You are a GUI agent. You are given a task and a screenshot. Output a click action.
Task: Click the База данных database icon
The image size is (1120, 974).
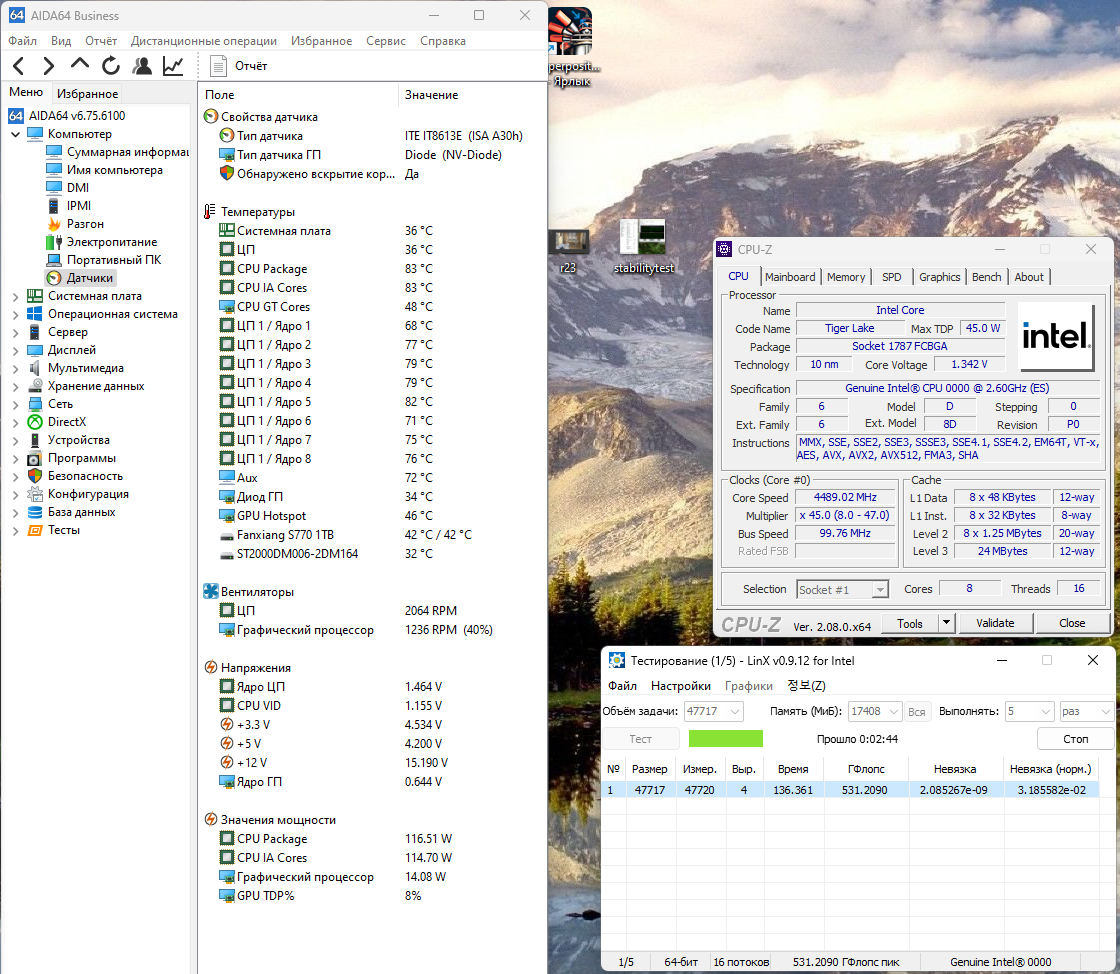(35, 512)
